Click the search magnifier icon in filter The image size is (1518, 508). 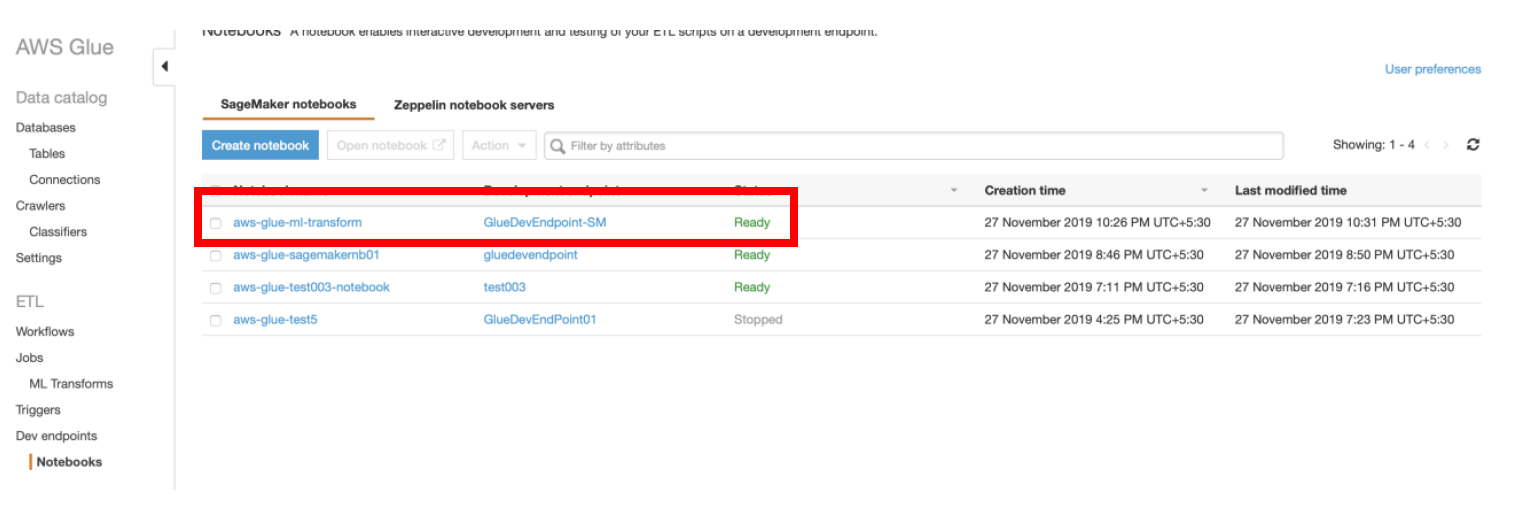click(x=558, y=146)
